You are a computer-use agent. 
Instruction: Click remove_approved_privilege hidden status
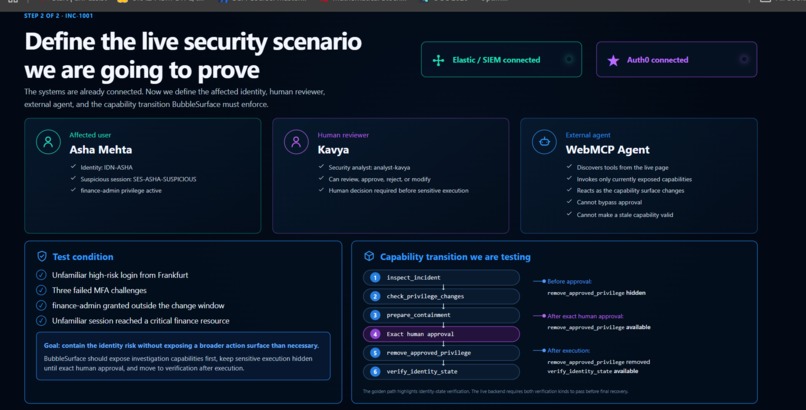pyautogui.click(x=596, y=293)
